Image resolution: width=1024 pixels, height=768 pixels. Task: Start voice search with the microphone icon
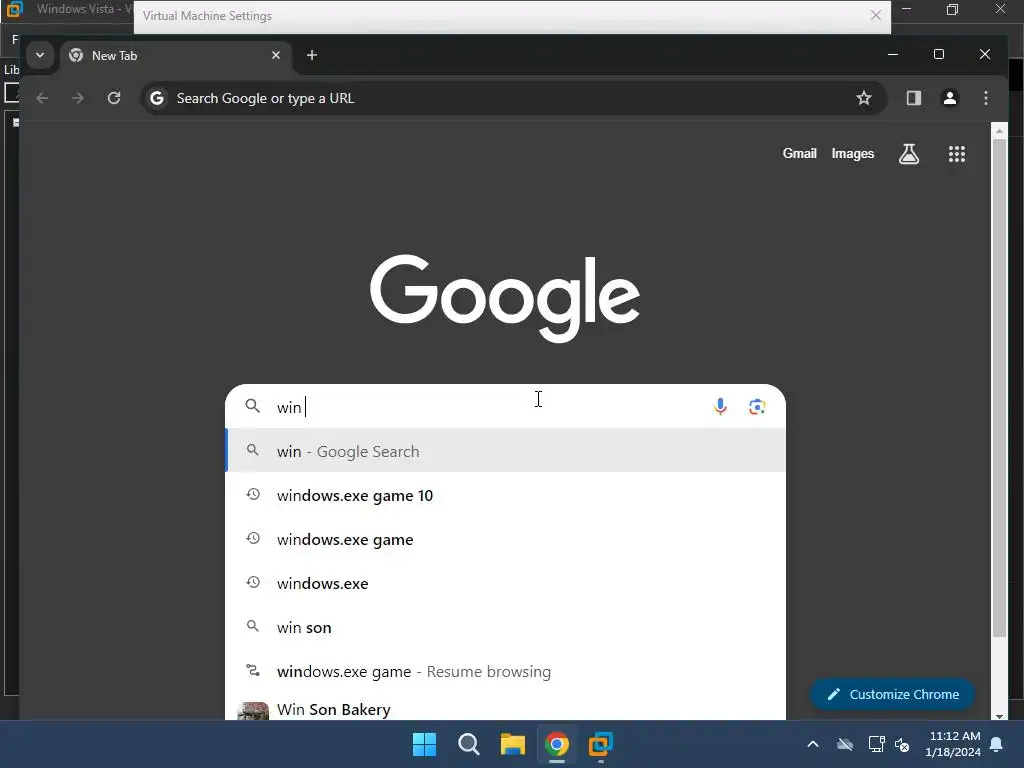[720, 406]
